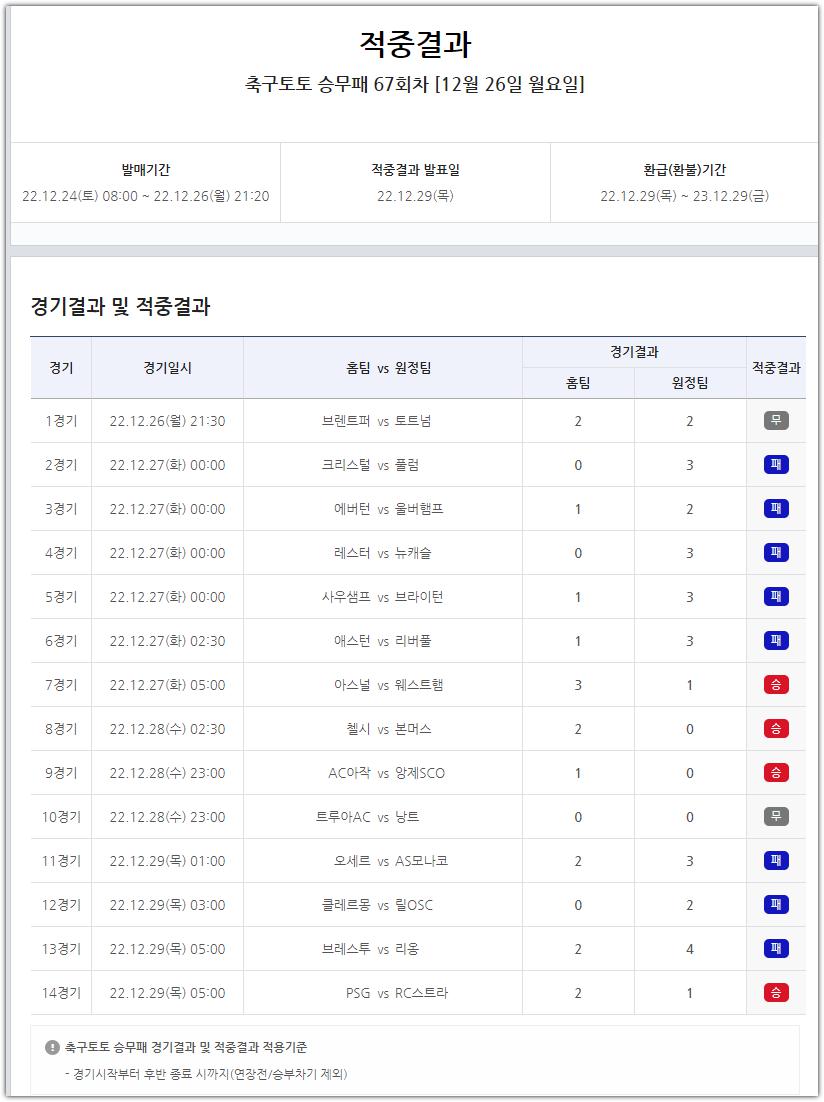Click the date 22.12.28(수) 02:30
Image resolution: width=824 pixels, height=1102 pixels.
pos(167,729)
